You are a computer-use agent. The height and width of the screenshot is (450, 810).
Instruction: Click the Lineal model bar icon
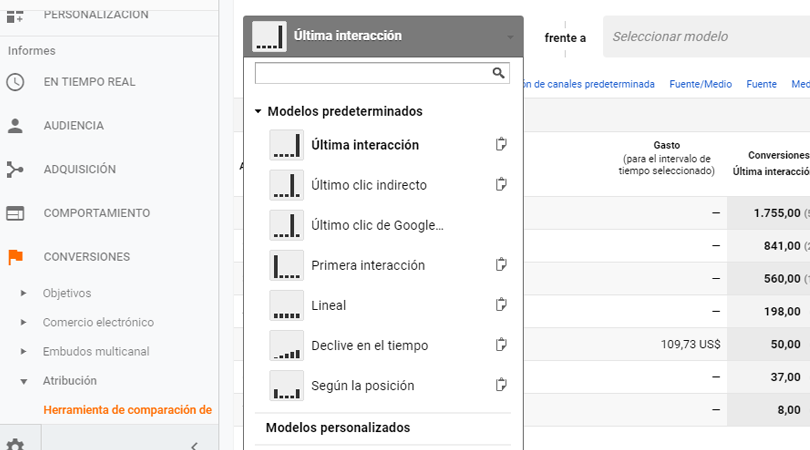287,305
